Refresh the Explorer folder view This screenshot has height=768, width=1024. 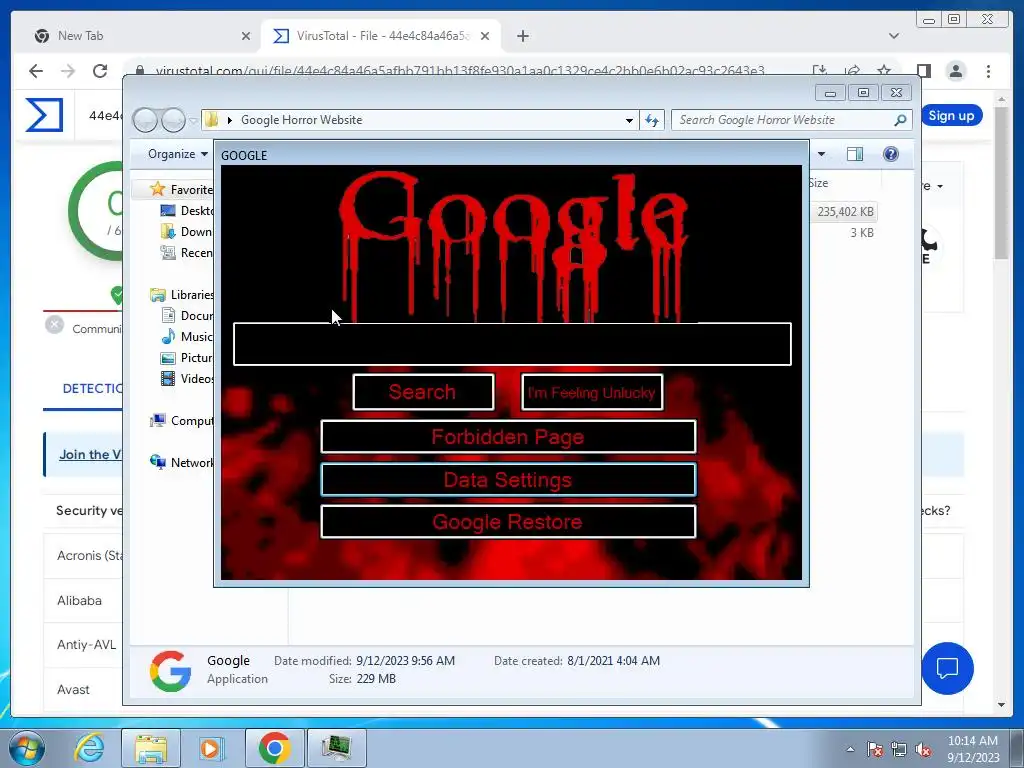tap(652, 120)
